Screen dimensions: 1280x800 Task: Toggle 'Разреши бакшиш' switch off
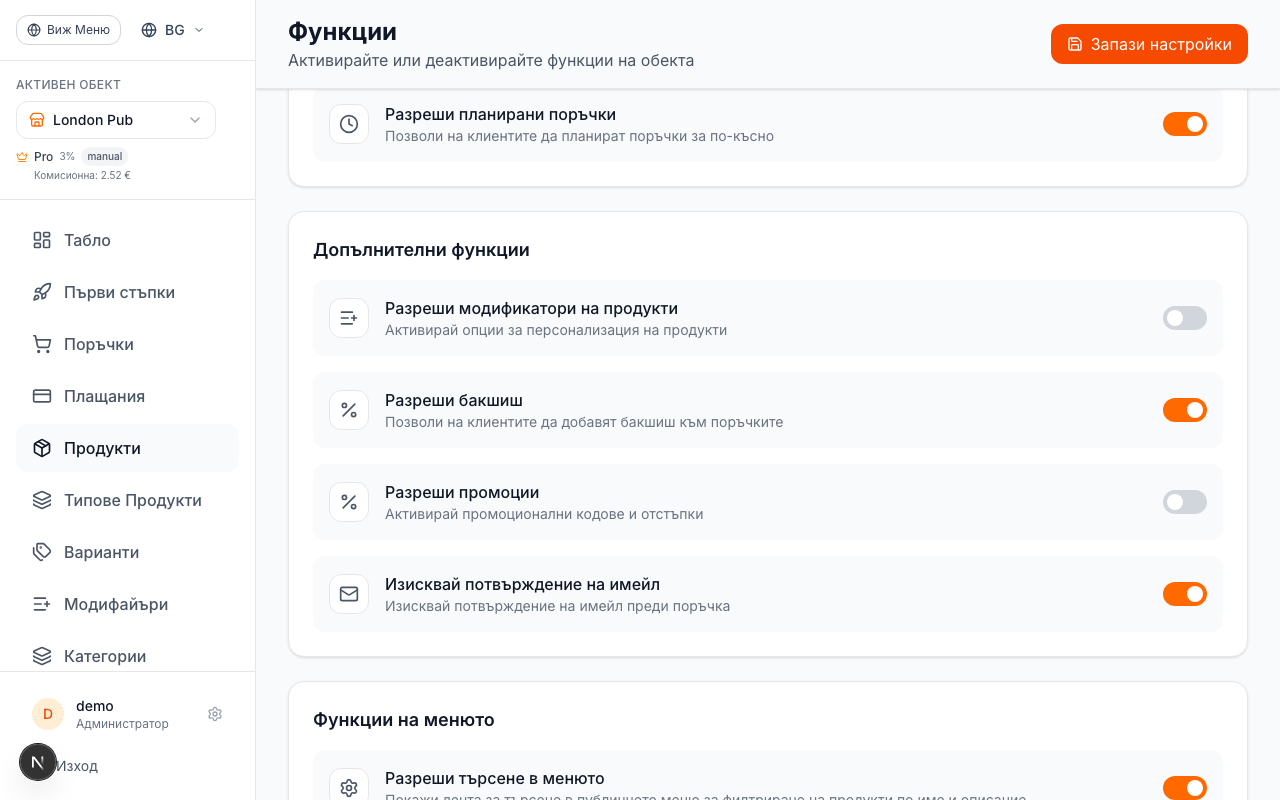coord(1185,410)
